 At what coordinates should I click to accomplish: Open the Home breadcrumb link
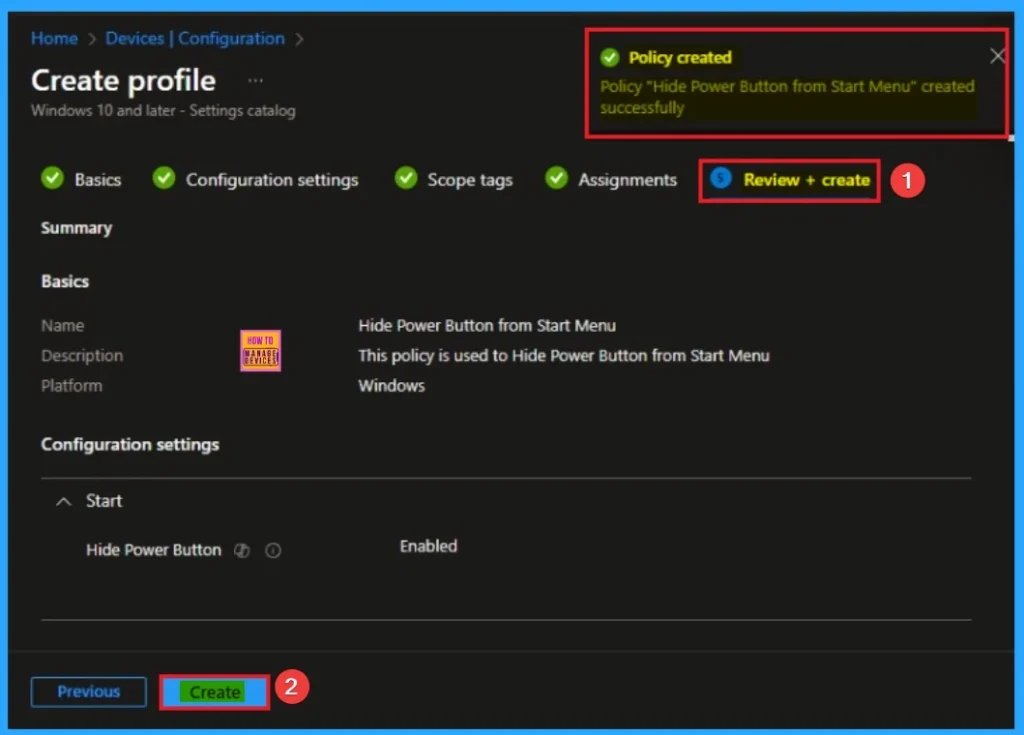(x=55, y=39)
